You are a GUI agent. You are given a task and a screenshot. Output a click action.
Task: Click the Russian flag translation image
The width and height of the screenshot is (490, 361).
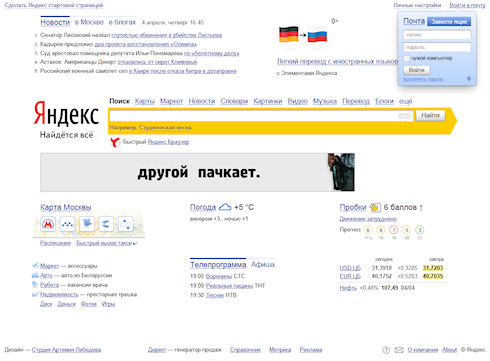pos(317,36)
